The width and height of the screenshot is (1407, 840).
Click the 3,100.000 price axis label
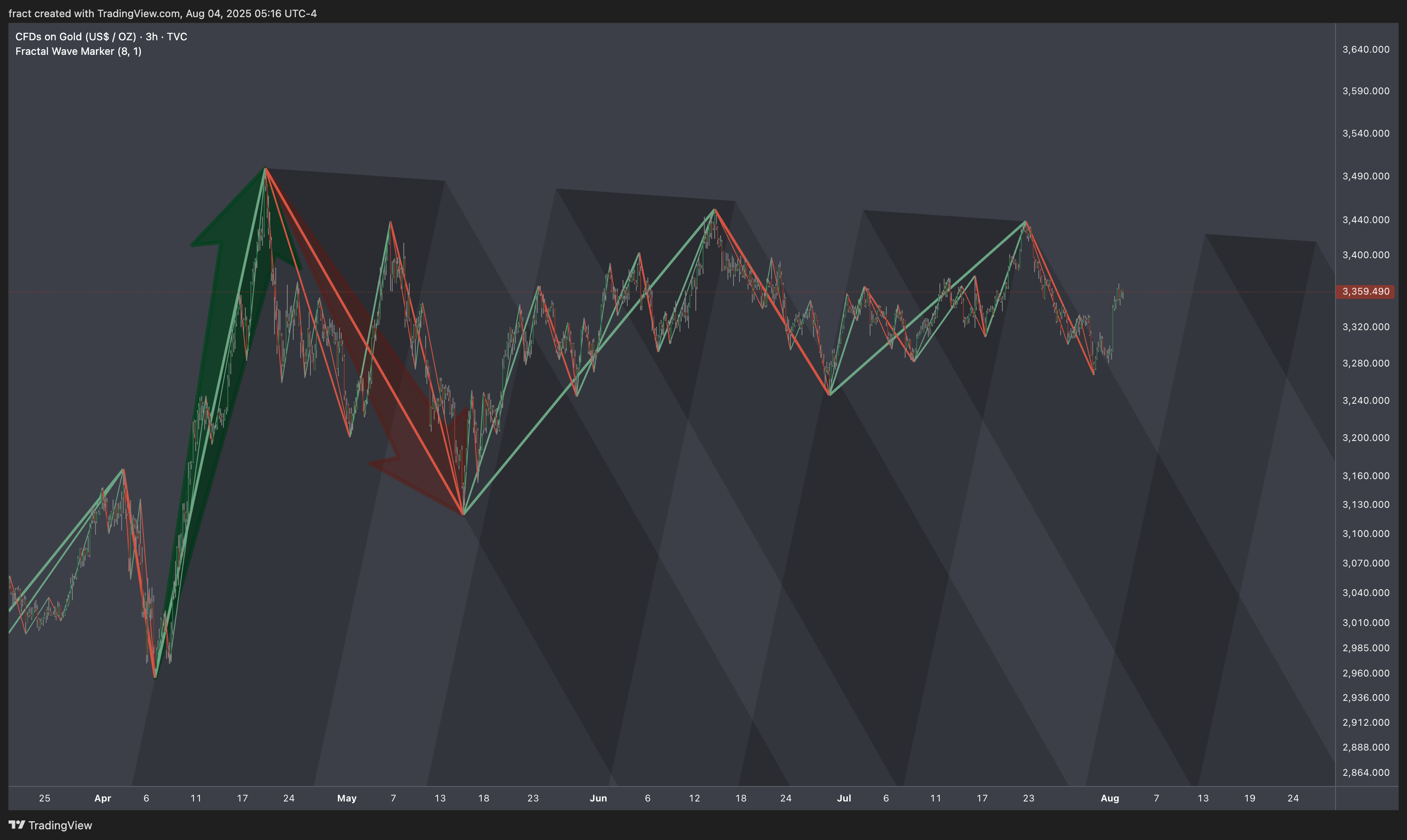tap(1366, 533)
